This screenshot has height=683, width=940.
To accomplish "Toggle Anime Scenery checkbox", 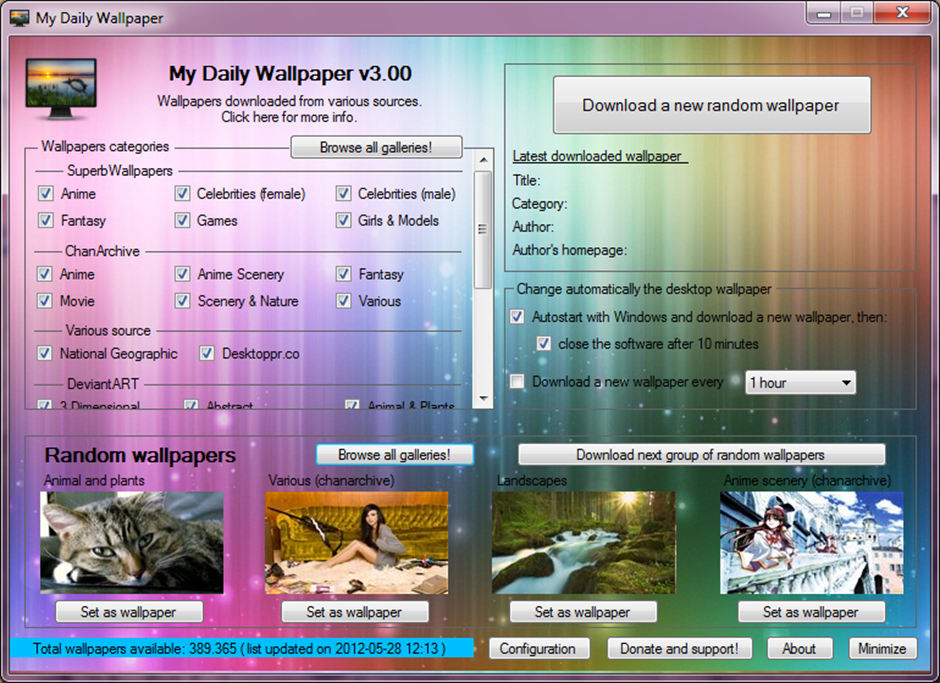I will 182,274.
